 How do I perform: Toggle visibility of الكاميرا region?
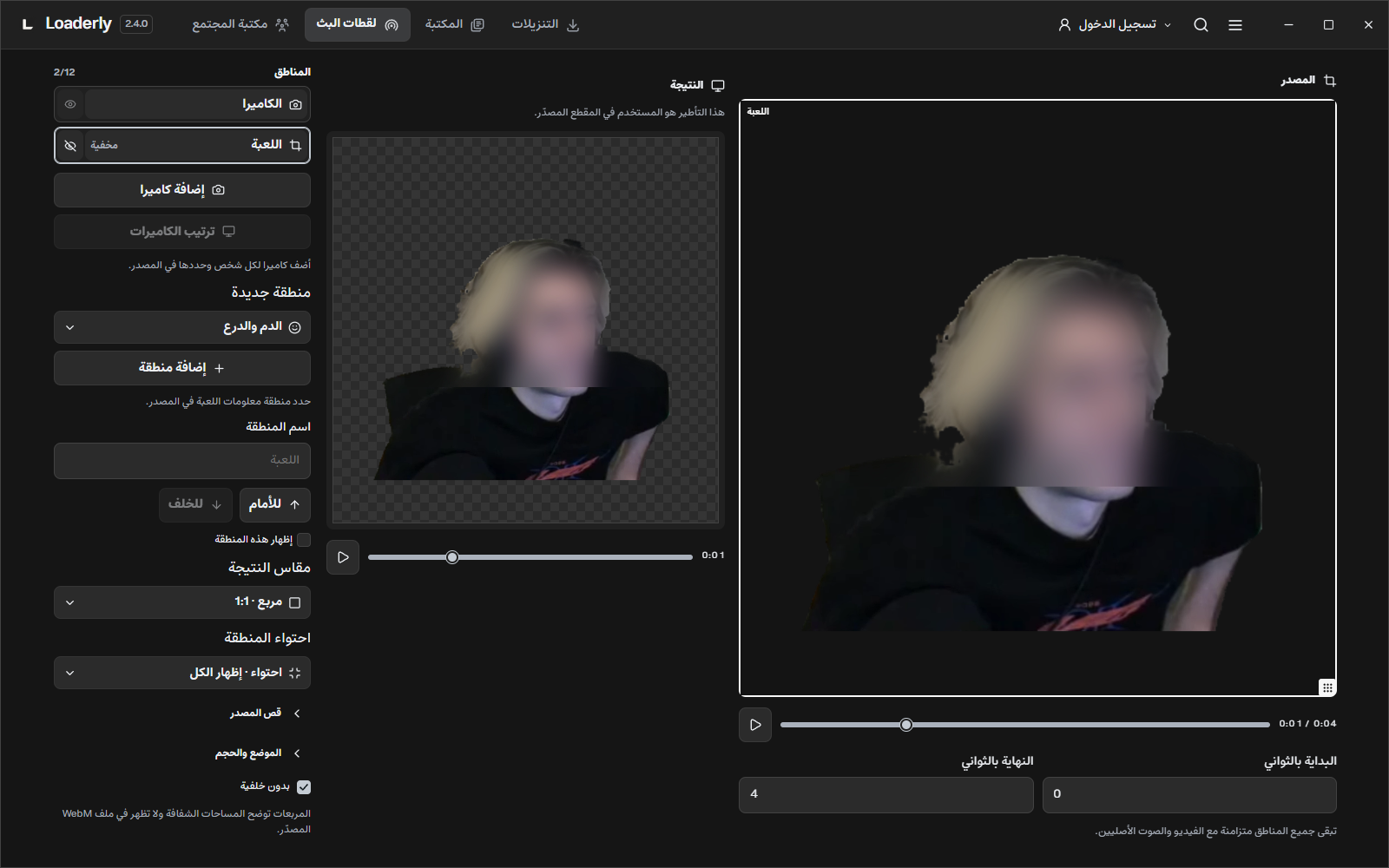(x=70, y=104)
